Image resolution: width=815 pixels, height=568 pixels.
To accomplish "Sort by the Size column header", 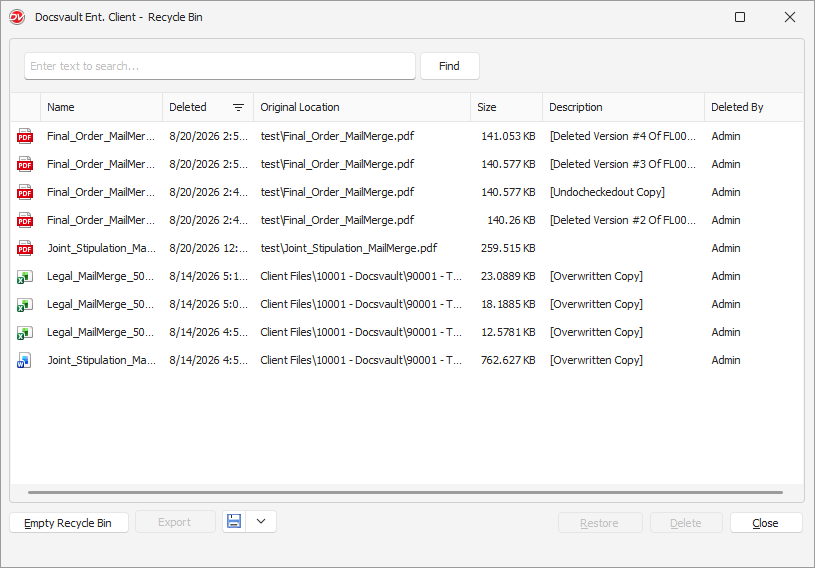I will pyautogui.click(x=506, y=107).
